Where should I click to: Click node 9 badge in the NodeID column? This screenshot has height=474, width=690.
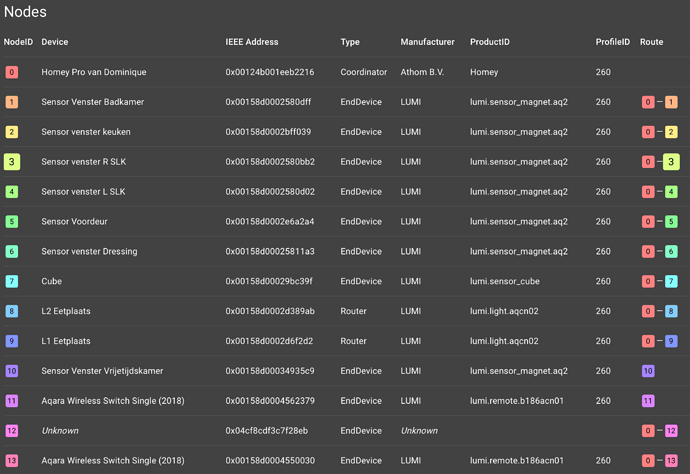point(12,341)
